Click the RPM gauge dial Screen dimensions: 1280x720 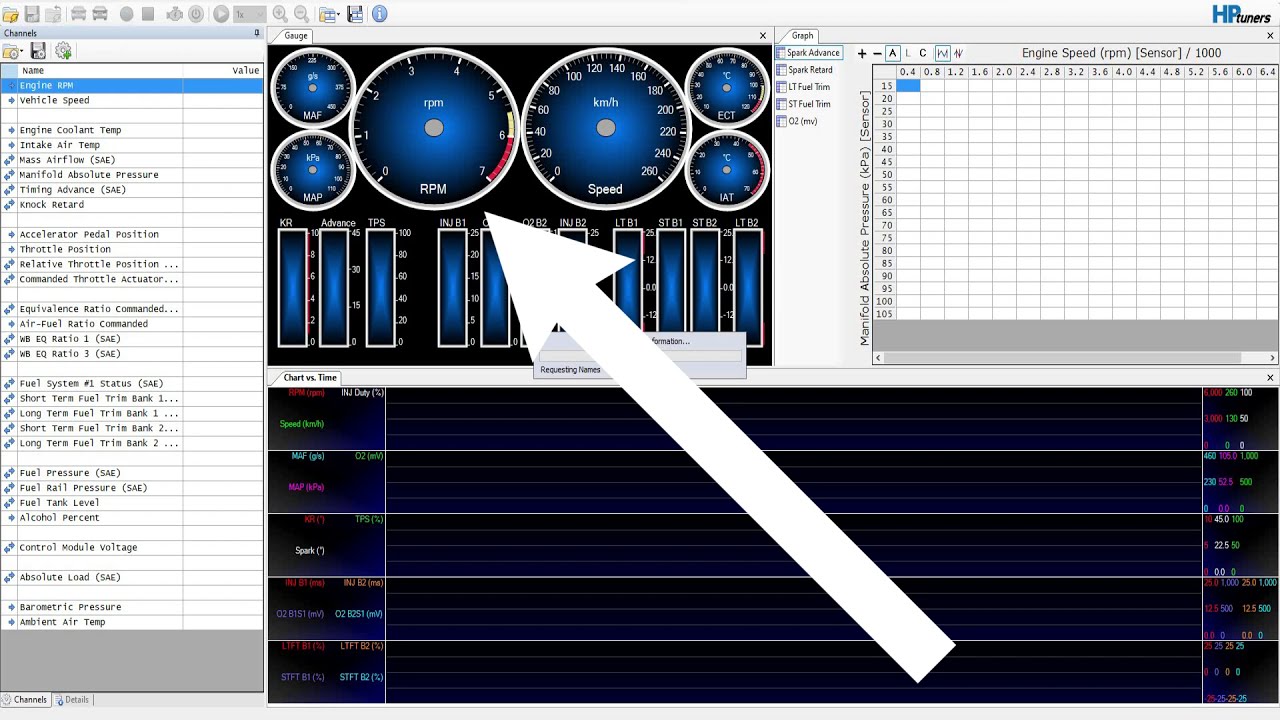[433, 128]
